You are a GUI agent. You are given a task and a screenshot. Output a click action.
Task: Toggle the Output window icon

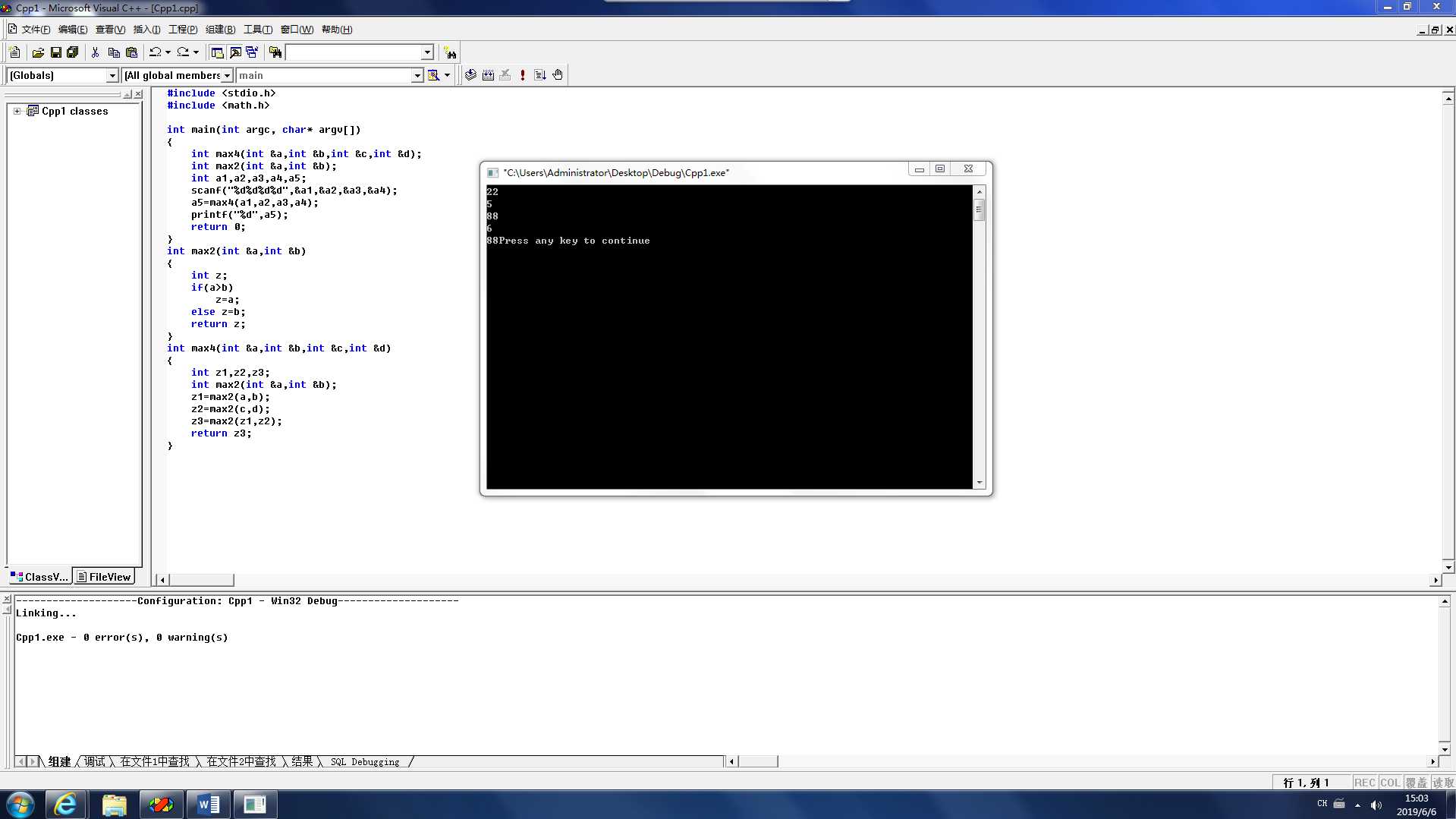pos(235,52)
